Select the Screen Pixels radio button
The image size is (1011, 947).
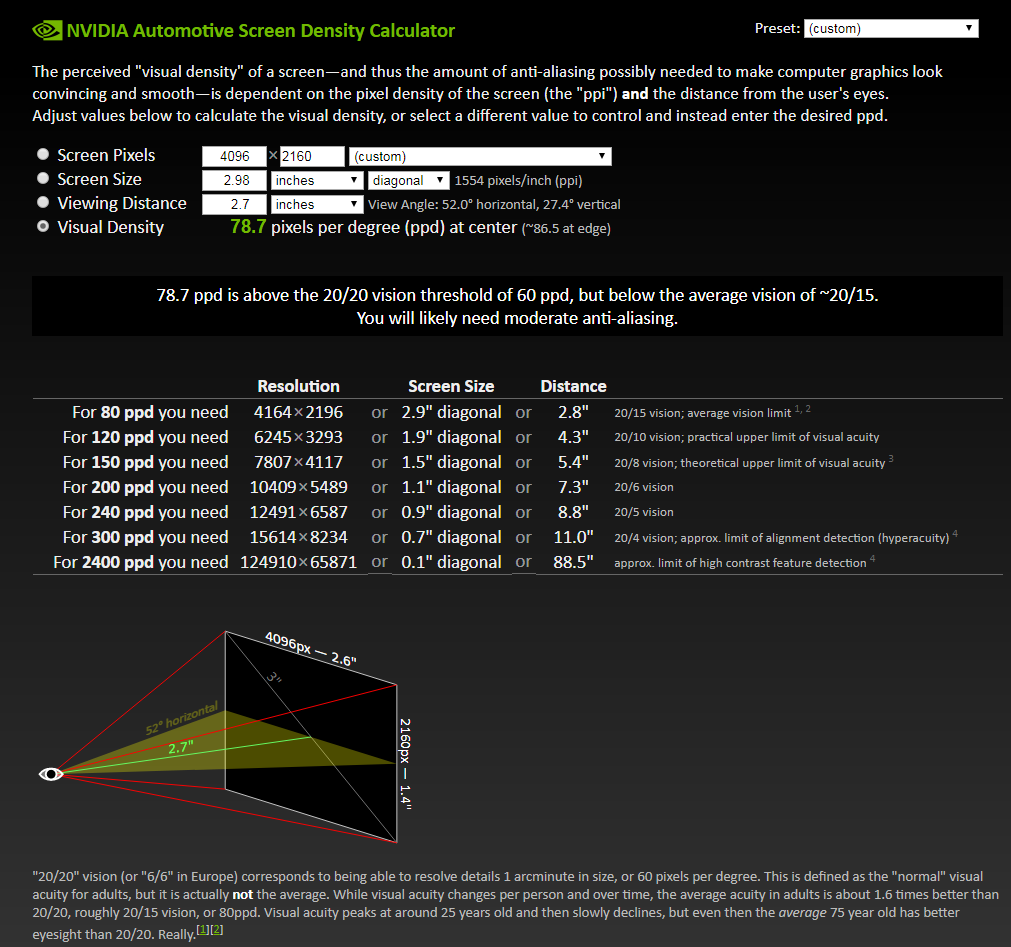[x=43, y=154]
